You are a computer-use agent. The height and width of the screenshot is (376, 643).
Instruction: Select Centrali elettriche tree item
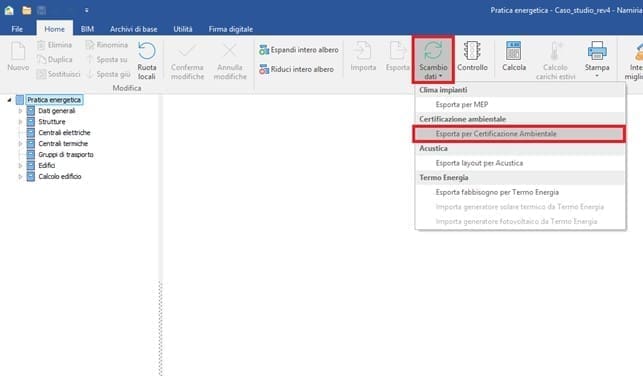pos(64,133)
